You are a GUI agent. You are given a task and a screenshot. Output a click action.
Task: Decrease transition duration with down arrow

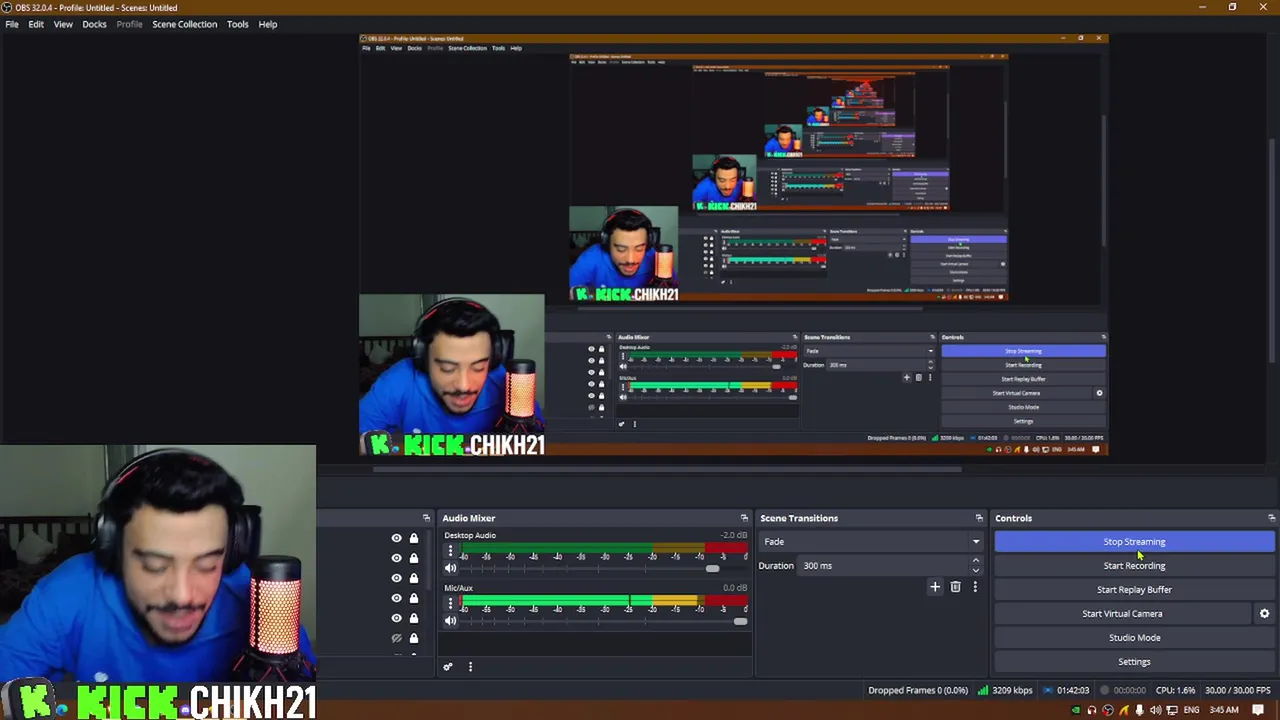[x=976, y=570]
